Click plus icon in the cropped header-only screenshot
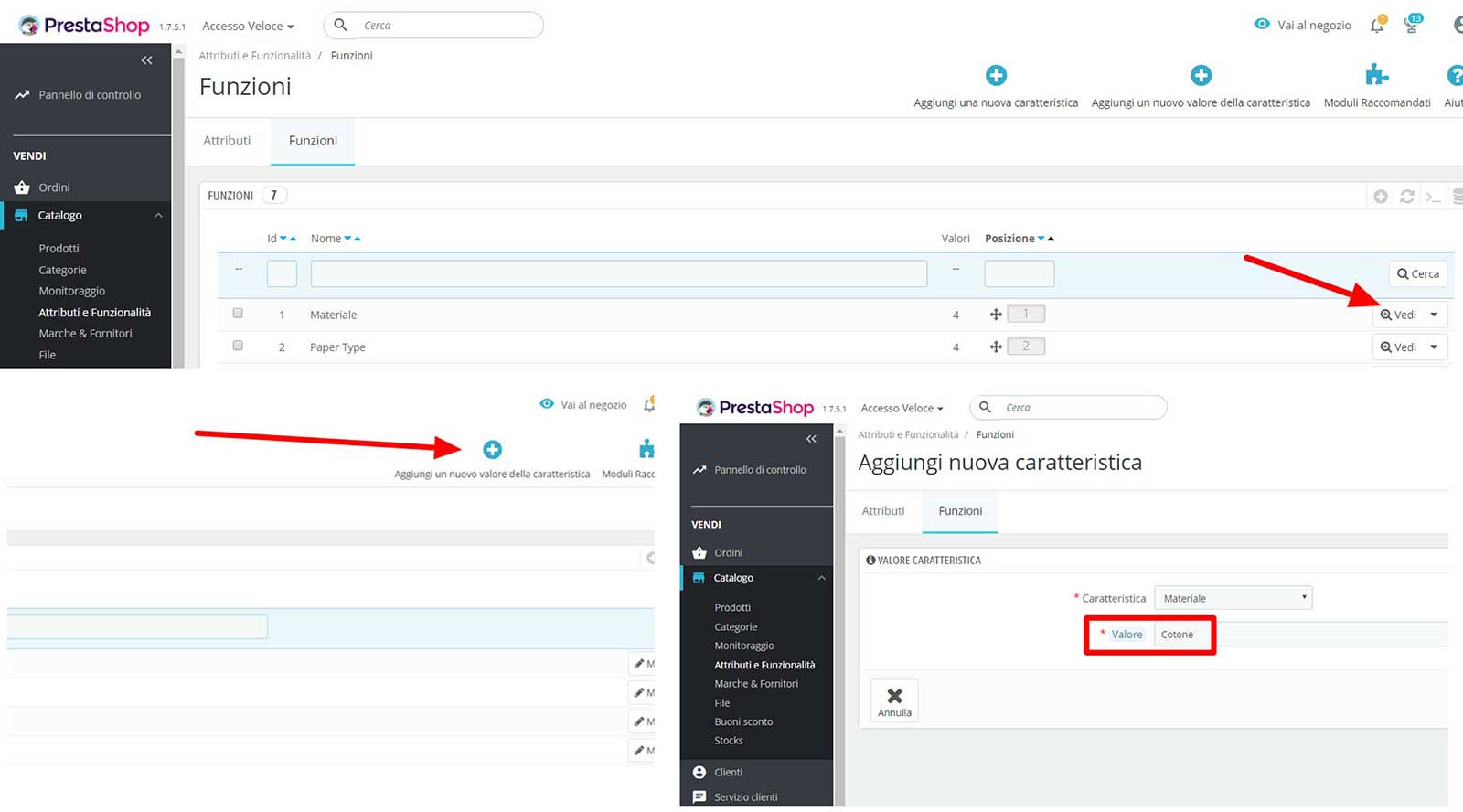Screen dimensions: 1463x812 click(x=492, y=449)
